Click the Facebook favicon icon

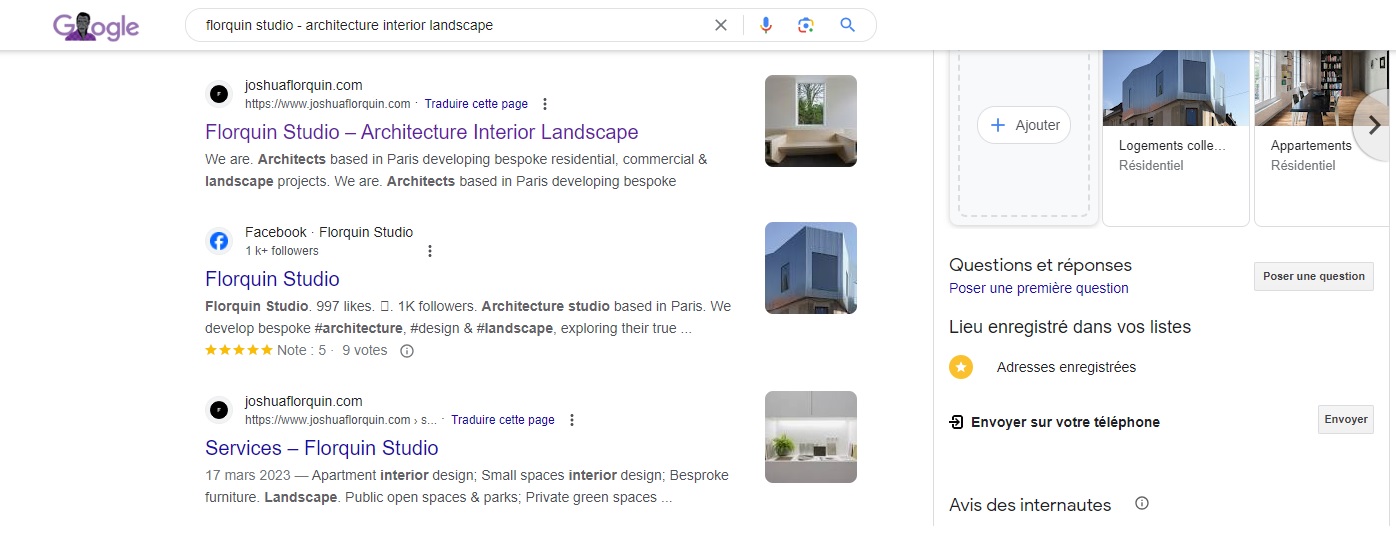pyautogui.click(x=218, y=241)
